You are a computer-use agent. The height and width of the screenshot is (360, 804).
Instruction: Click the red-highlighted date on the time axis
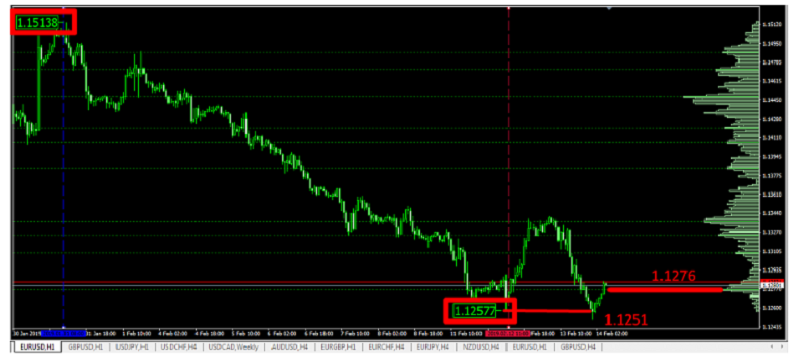click(x=508, y=333)
